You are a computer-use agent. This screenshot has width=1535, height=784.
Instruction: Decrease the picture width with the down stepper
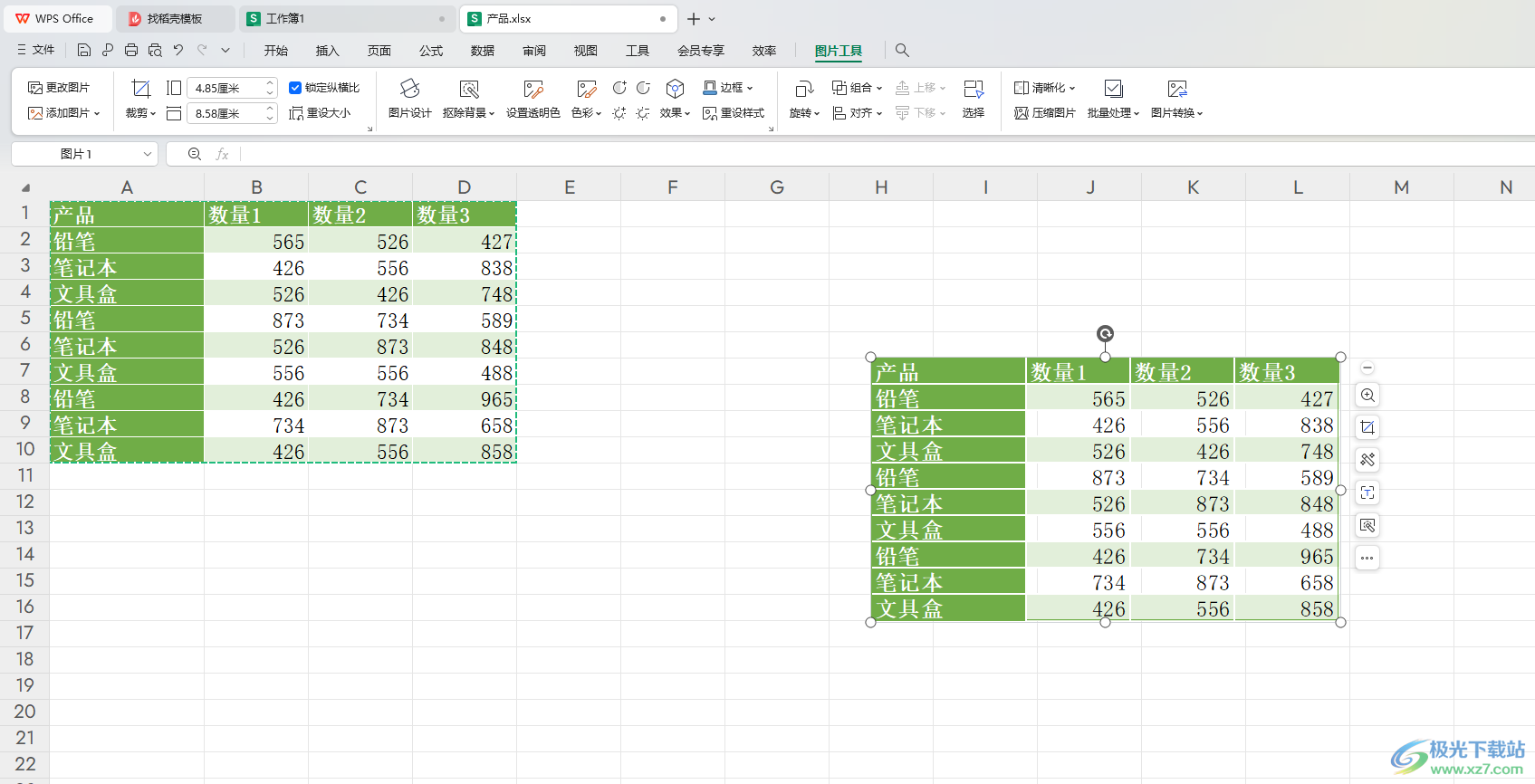270,118
